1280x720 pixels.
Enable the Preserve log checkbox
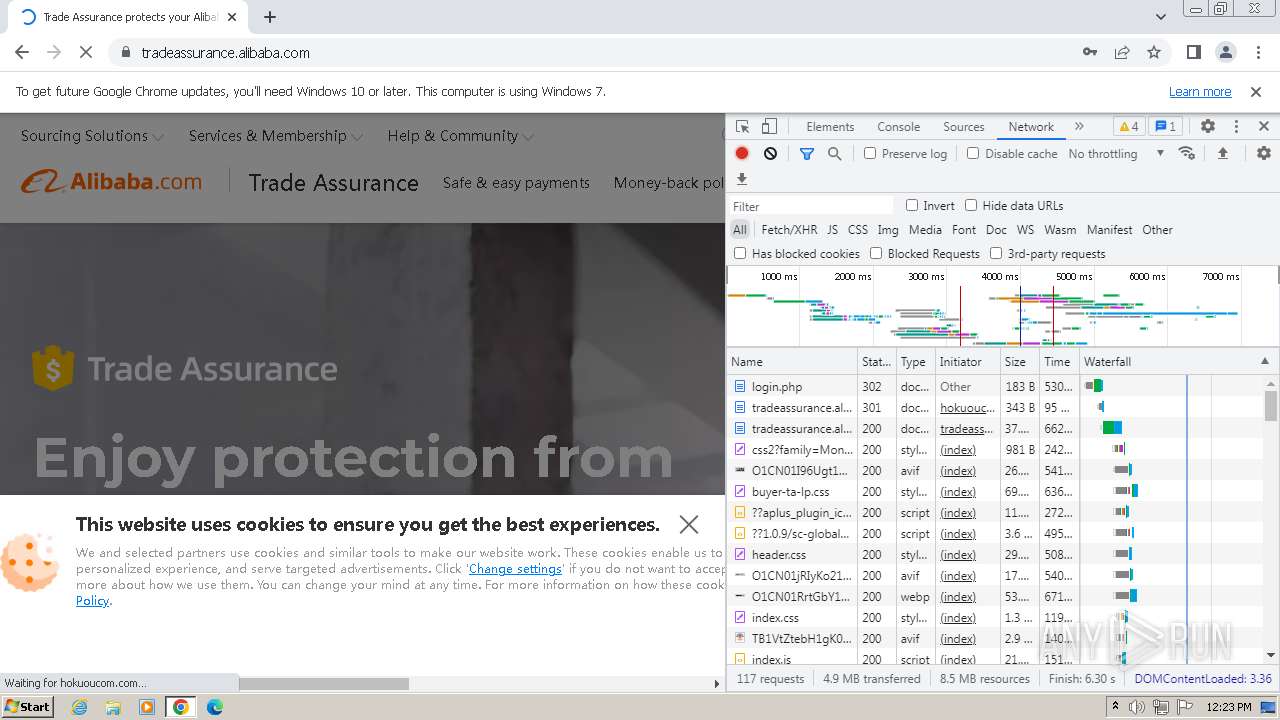click(x=870, y=154)
